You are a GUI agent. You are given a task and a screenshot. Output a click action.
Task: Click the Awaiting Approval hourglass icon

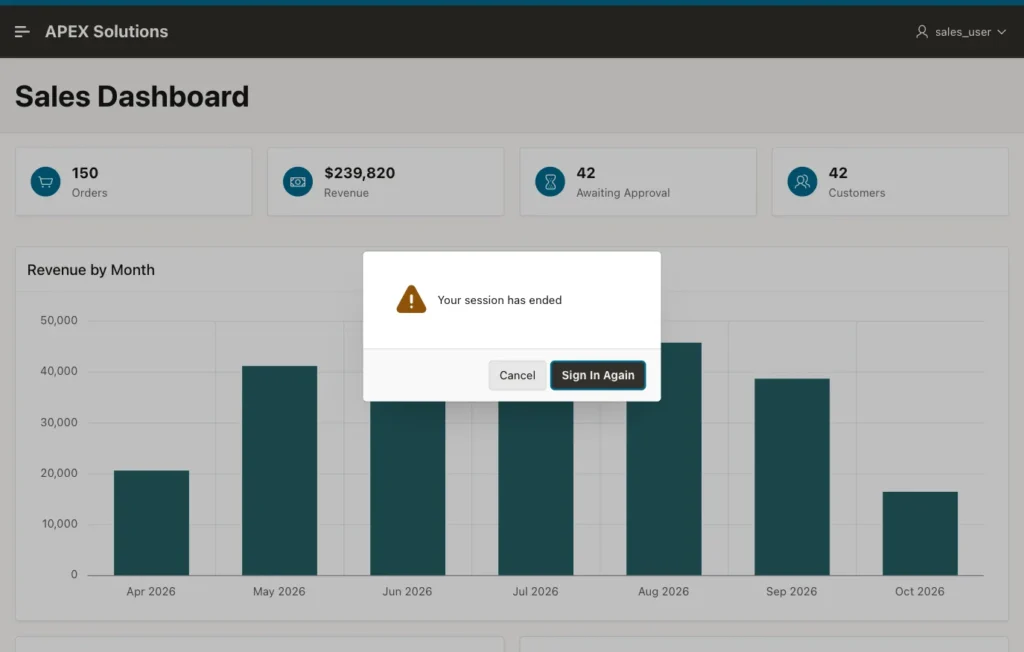[x=550, y=182]
